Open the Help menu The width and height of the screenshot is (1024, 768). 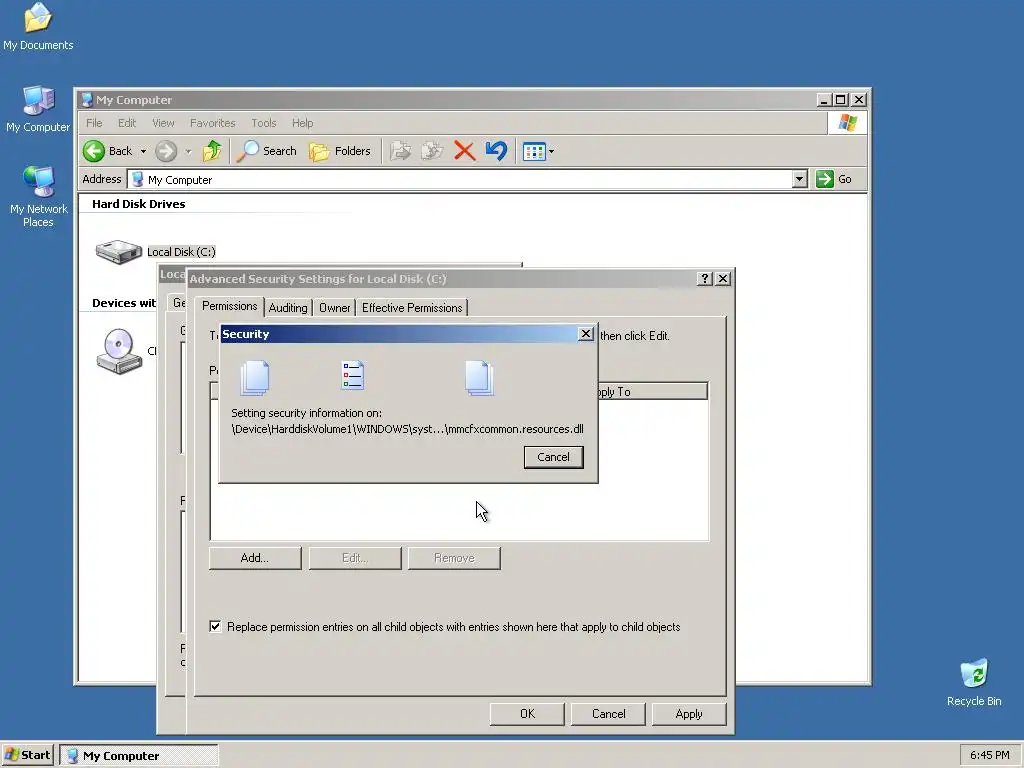(x=302, y=123)
